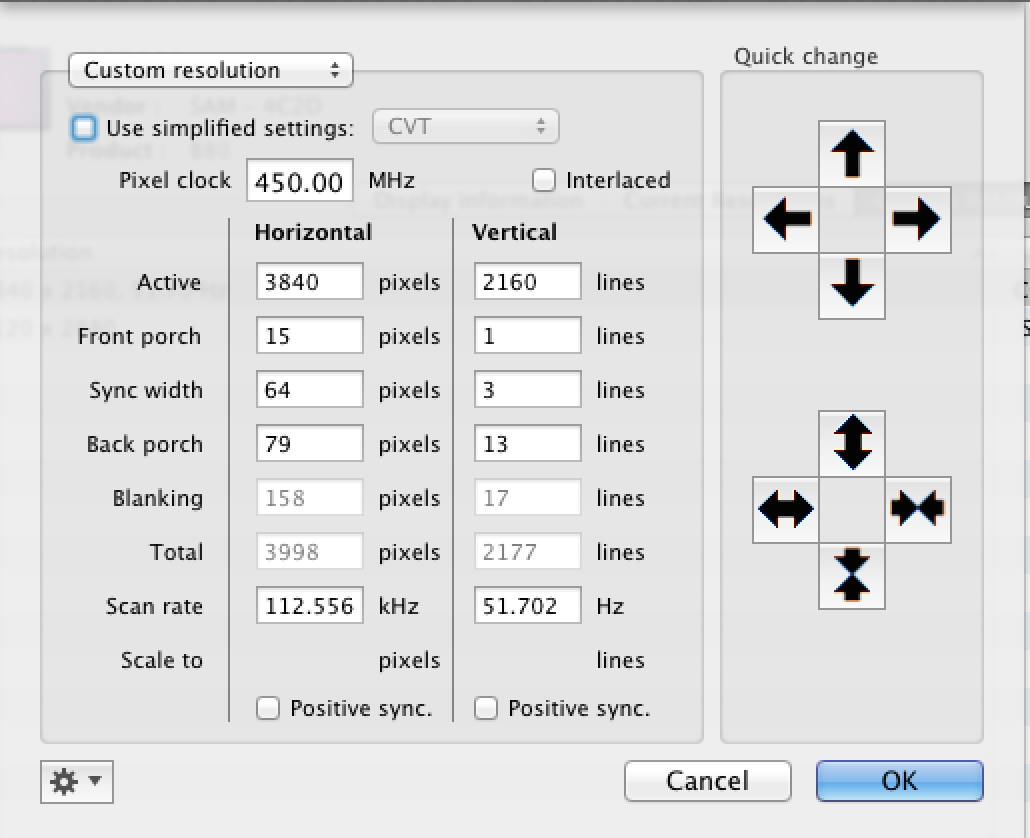Edit horizontal Back porch 79 field
The height and width of the screenshot is (838, 1030).
point(309,443)
